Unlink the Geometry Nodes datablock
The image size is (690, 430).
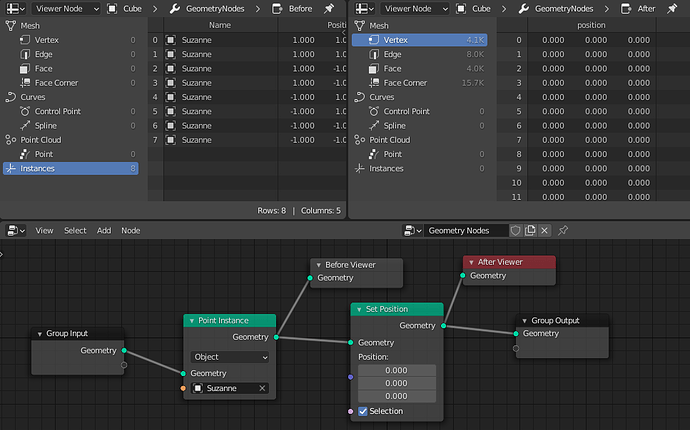coord(545,230)
